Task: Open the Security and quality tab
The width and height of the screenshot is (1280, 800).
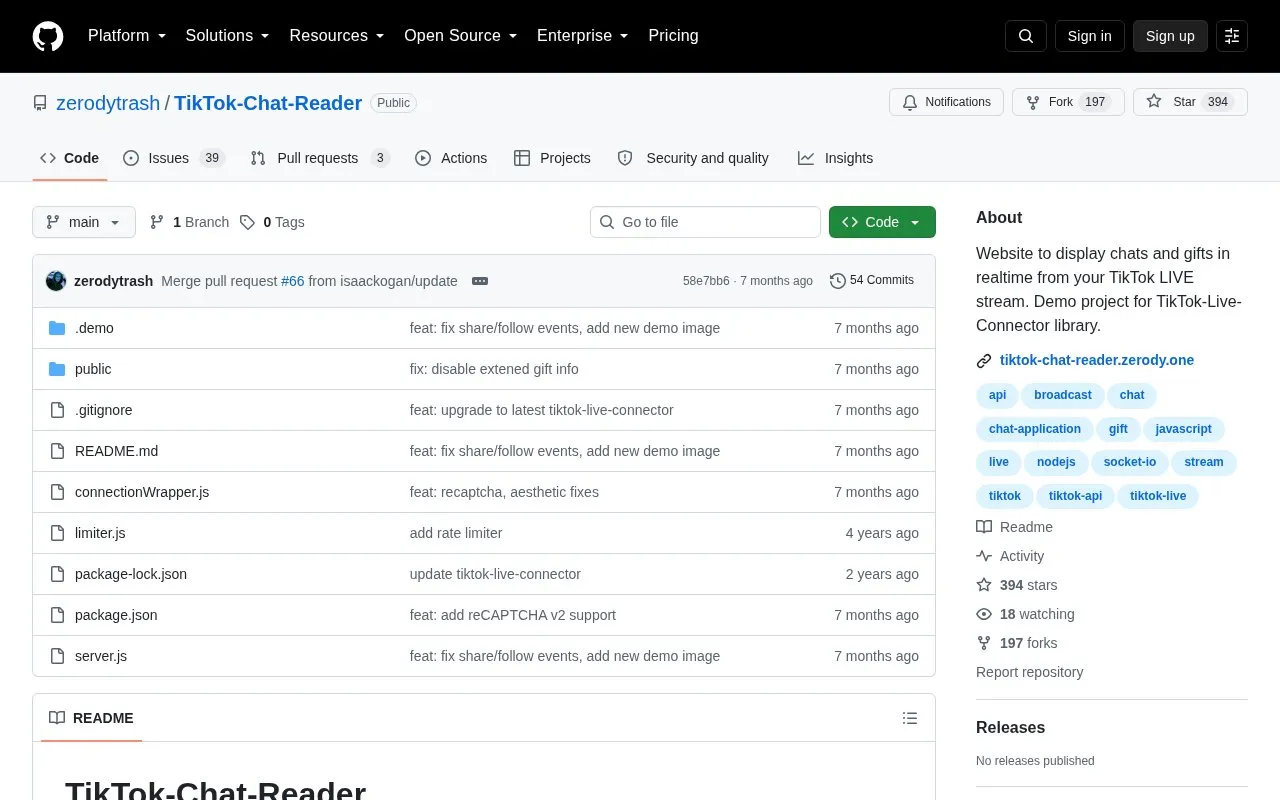Action: [693, 158]
